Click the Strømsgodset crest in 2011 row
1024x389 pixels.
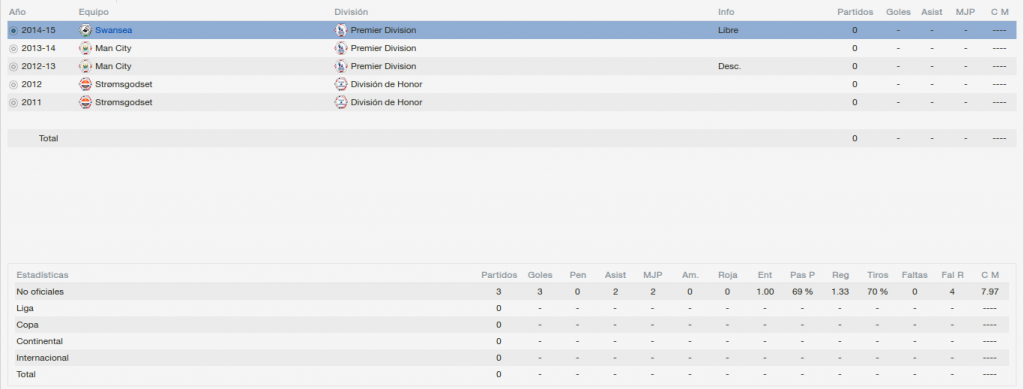(x=85, y=102)
